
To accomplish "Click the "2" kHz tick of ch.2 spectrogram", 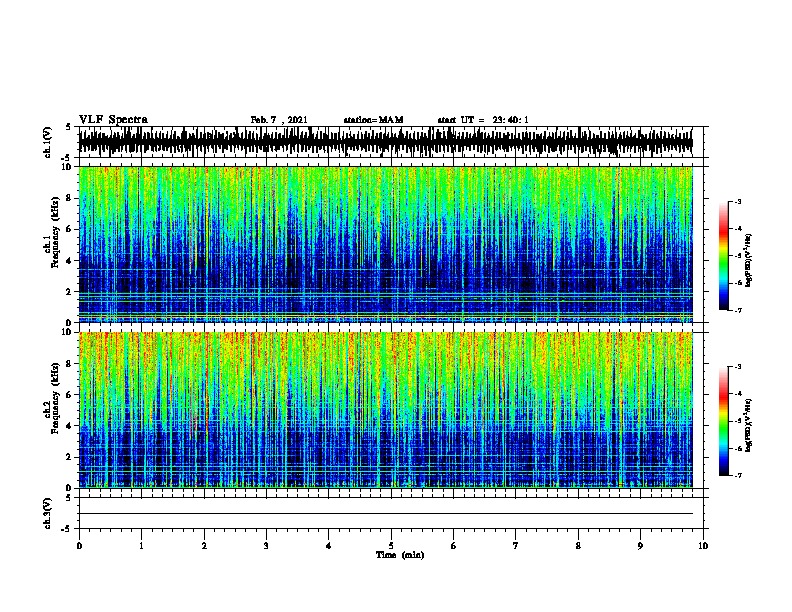I will coord(69,457).
